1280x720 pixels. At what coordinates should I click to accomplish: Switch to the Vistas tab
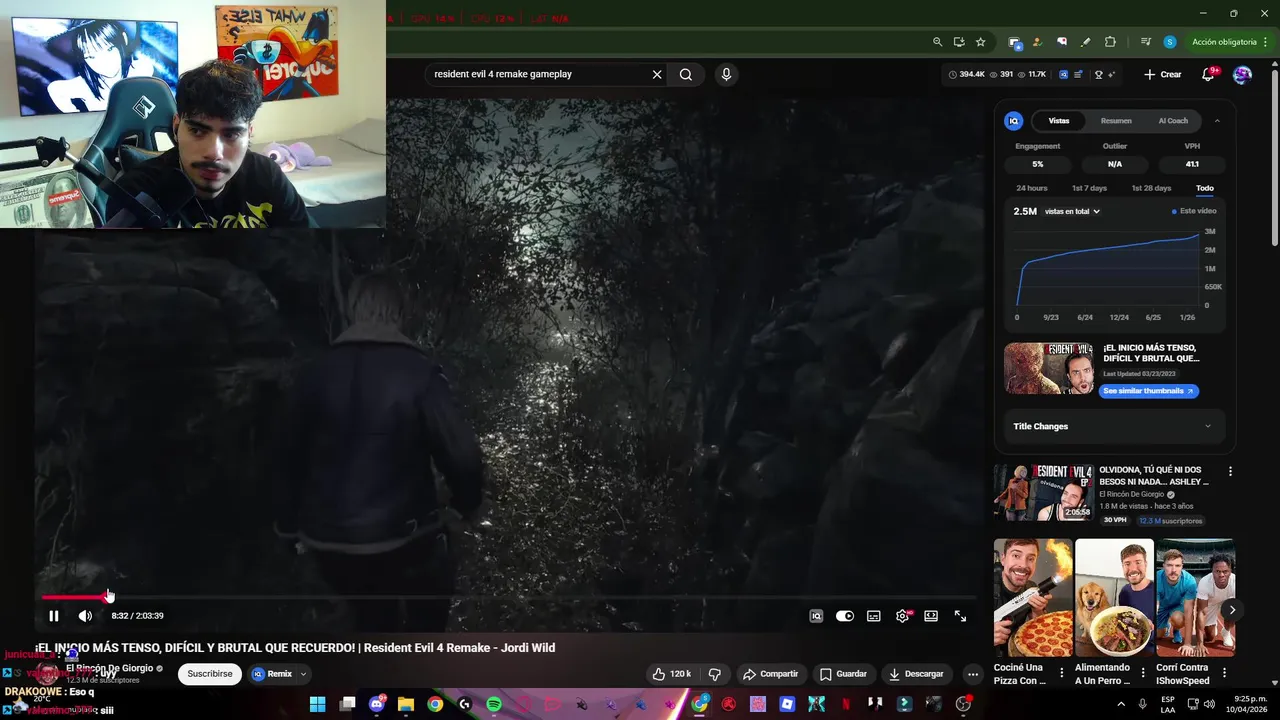click(x=1059, y=121)
